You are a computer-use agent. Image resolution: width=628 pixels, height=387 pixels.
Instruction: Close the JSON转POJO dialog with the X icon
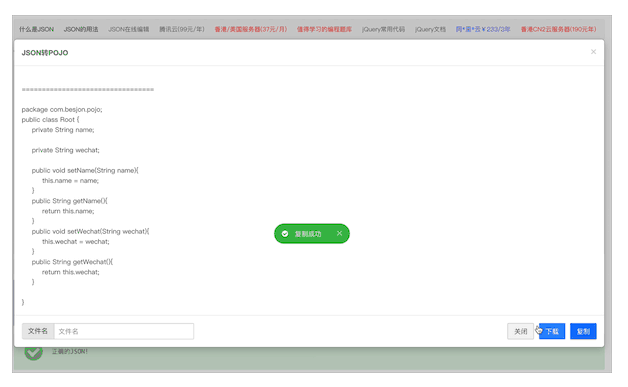click(593, 52)
